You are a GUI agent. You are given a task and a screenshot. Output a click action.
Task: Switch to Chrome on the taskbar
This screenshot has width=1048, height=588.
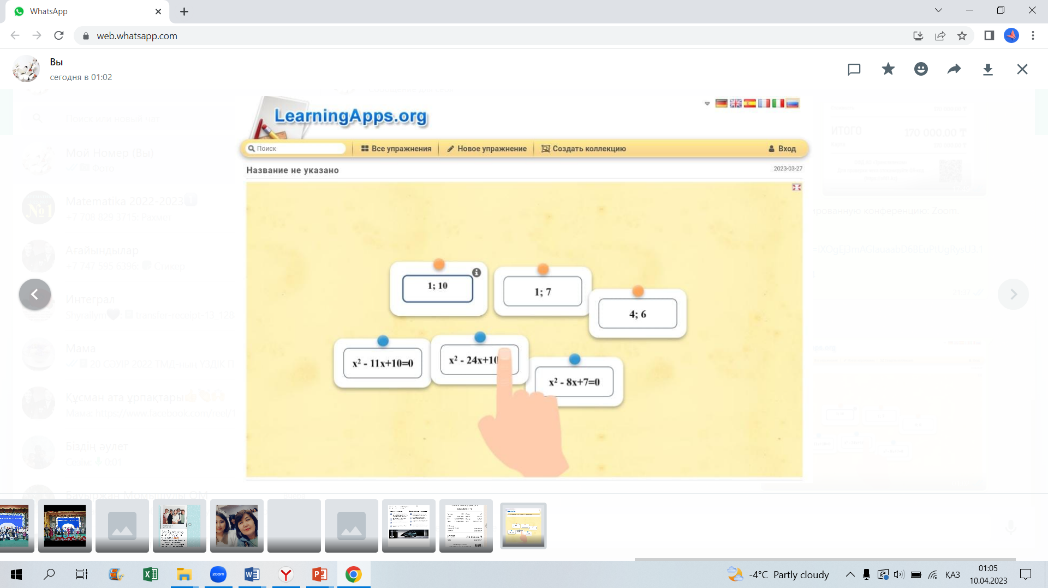click(x=354, y=575)
